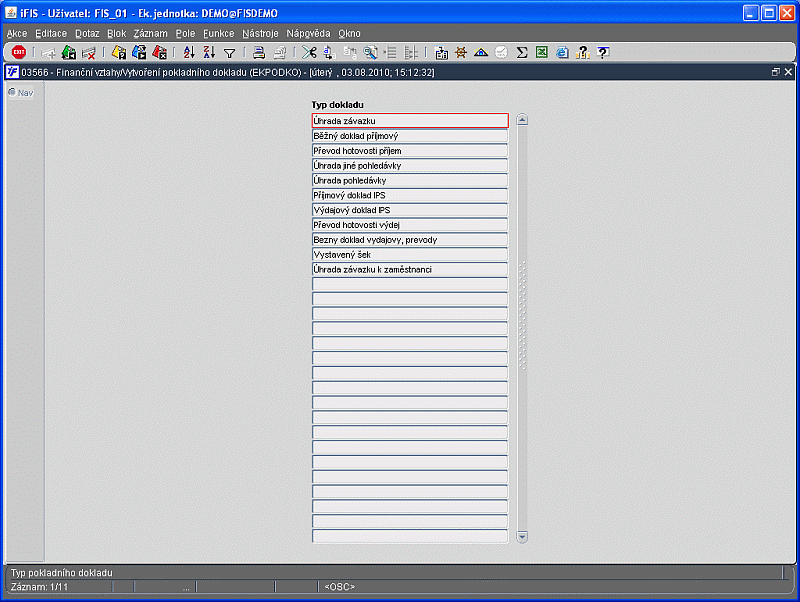Open the Funkce menu
The image size is (800, 602).
coord(218,34)
